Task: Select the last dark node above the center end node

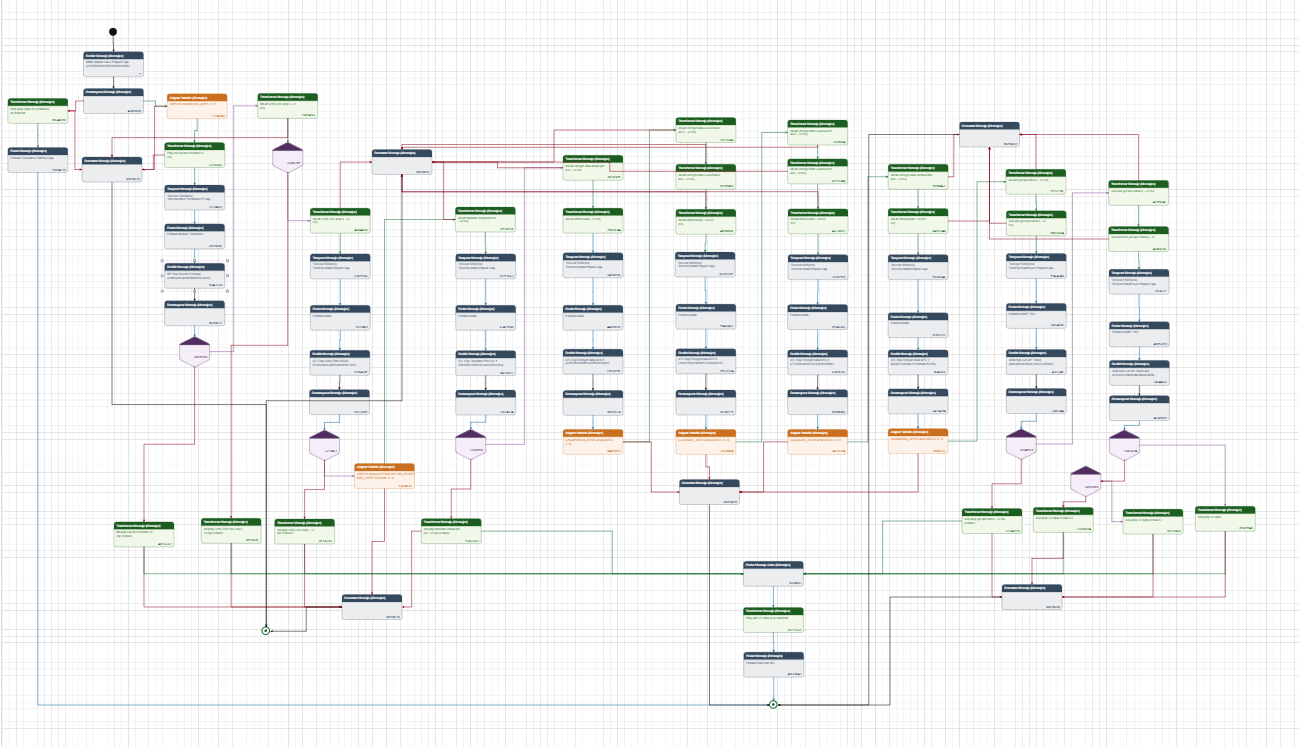Action: pos(773,664)
